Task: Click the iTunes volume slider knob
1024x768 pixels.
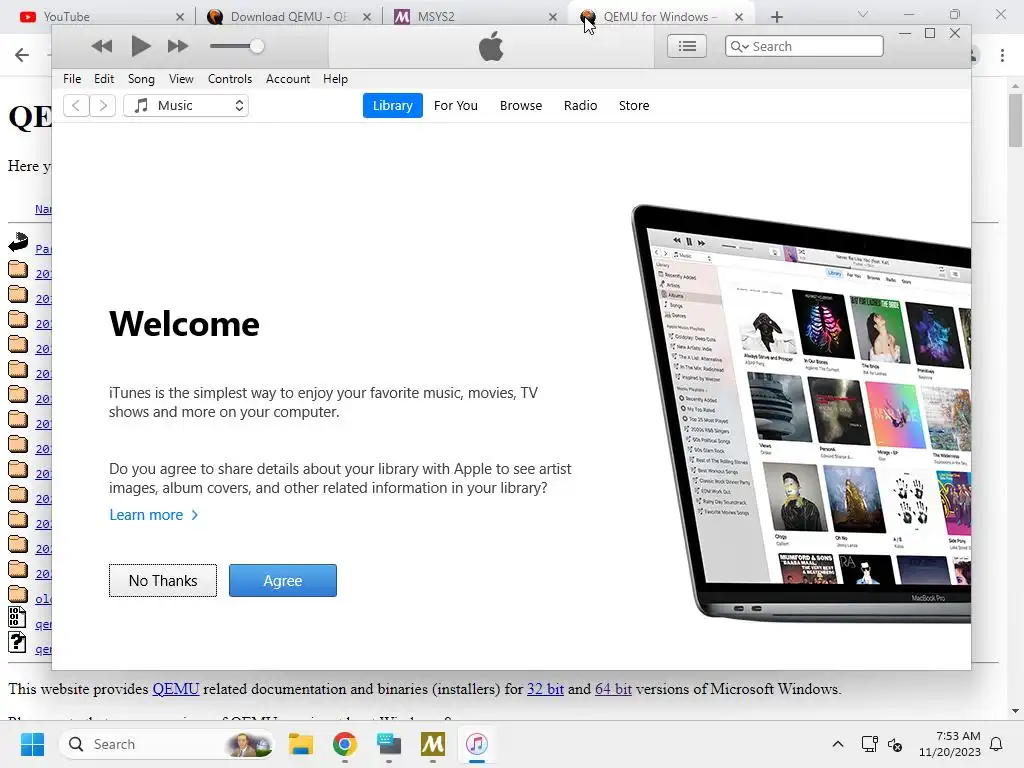Action: (257, 46)
